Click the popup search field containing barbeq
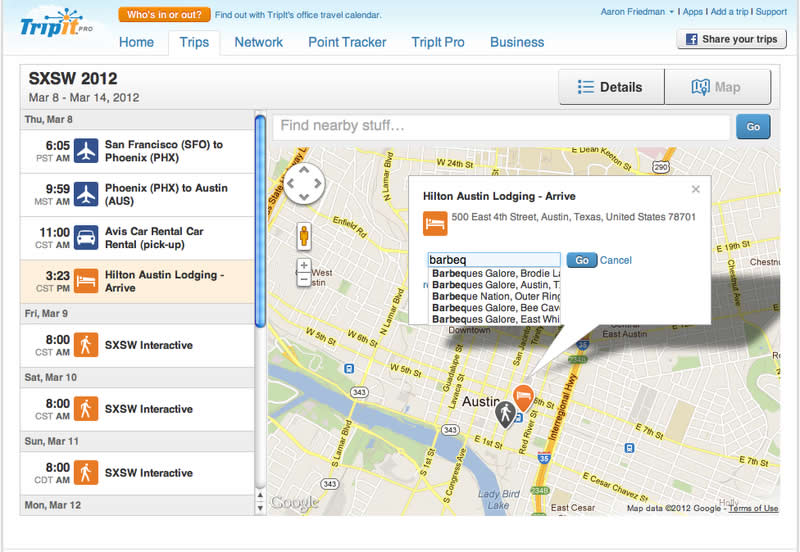 pos(493,260)
